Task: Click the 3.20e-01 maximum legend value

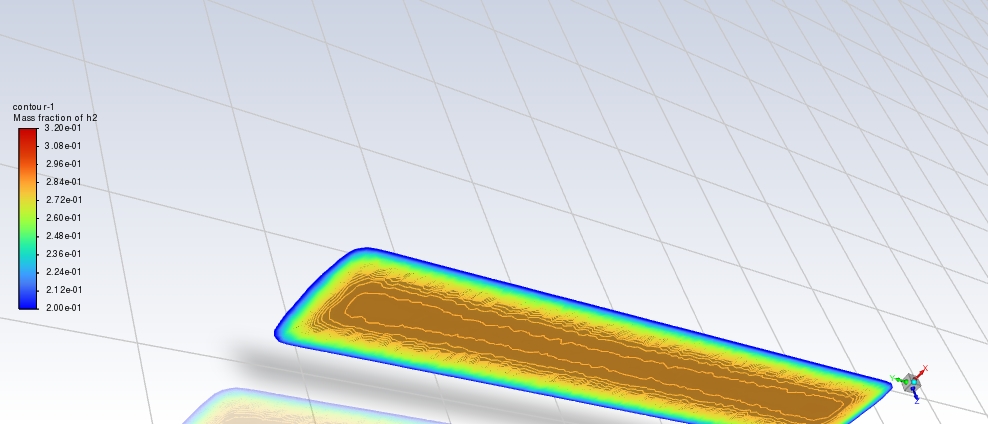Action: pyautogui.click(x=64, y=128)
